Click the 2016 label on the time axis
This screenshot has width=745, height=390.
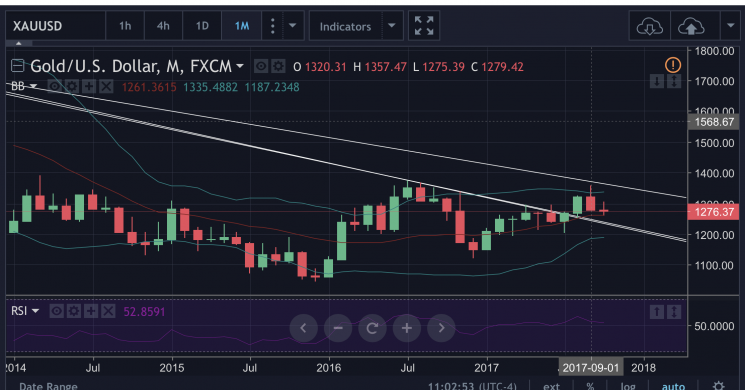click(x=328, y=368)
